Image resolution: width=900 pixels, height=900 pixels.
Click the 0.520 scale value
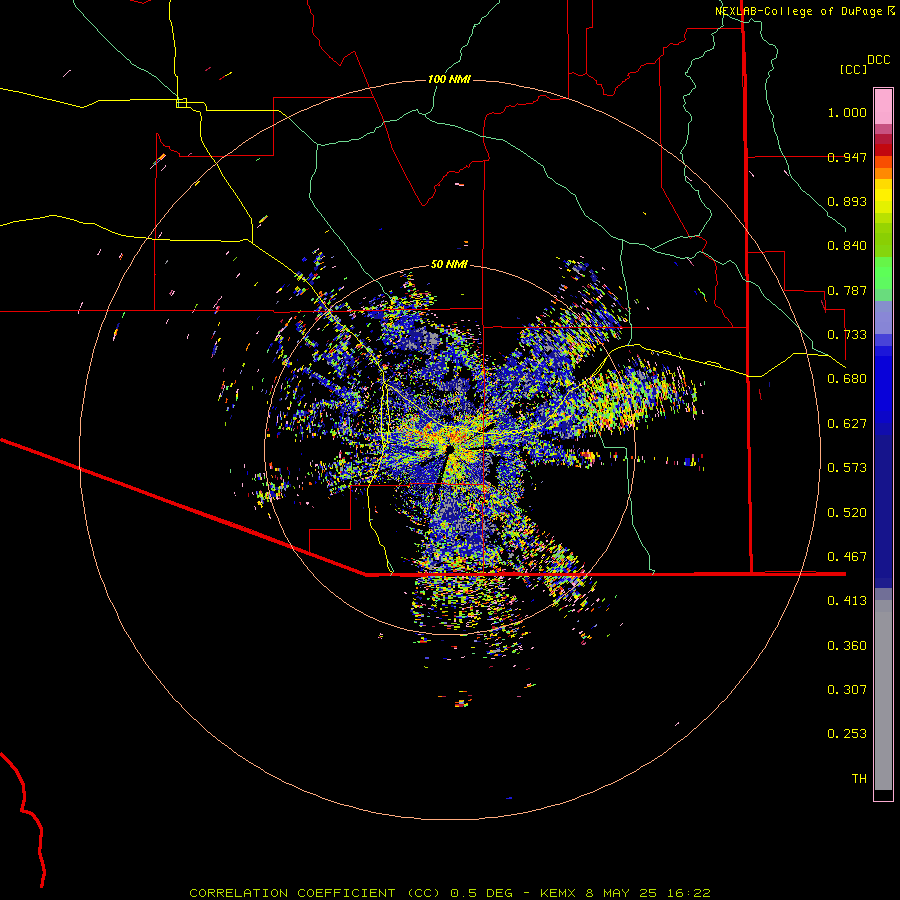coord(847,513)
